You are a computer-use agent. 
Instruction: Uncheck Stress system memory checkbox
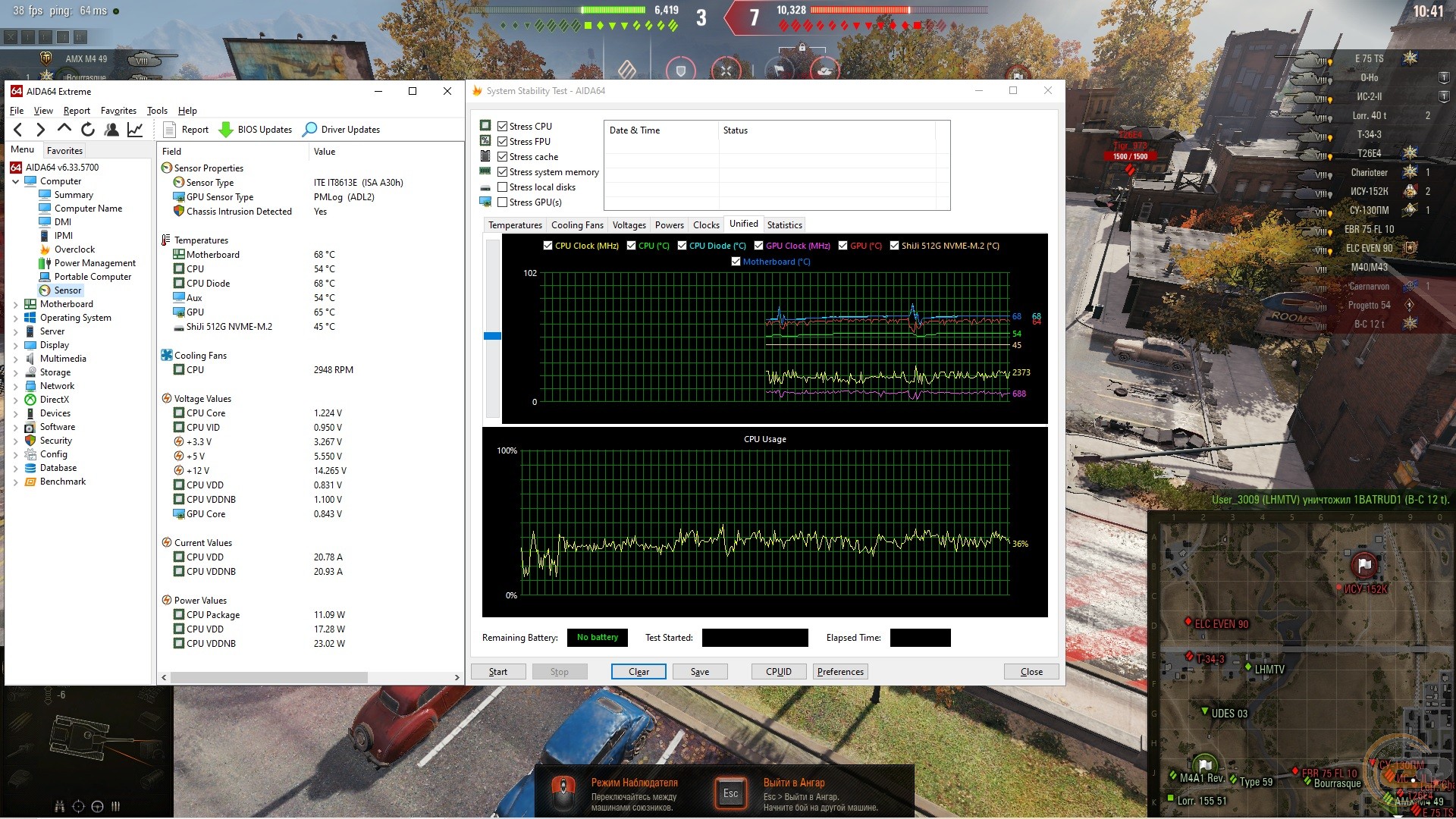(x=502, y=172)
